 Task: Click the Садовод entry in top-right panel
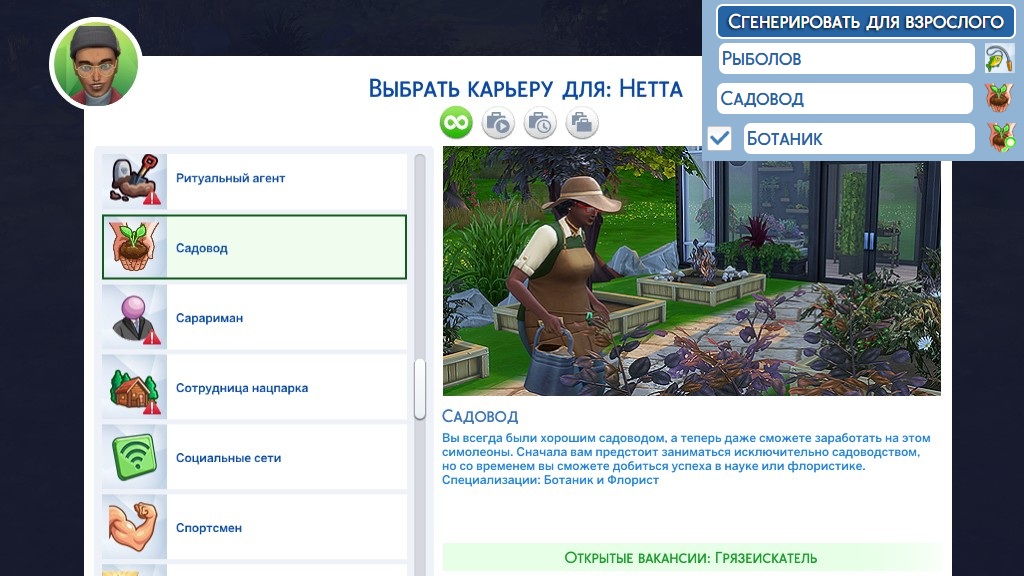845,99
